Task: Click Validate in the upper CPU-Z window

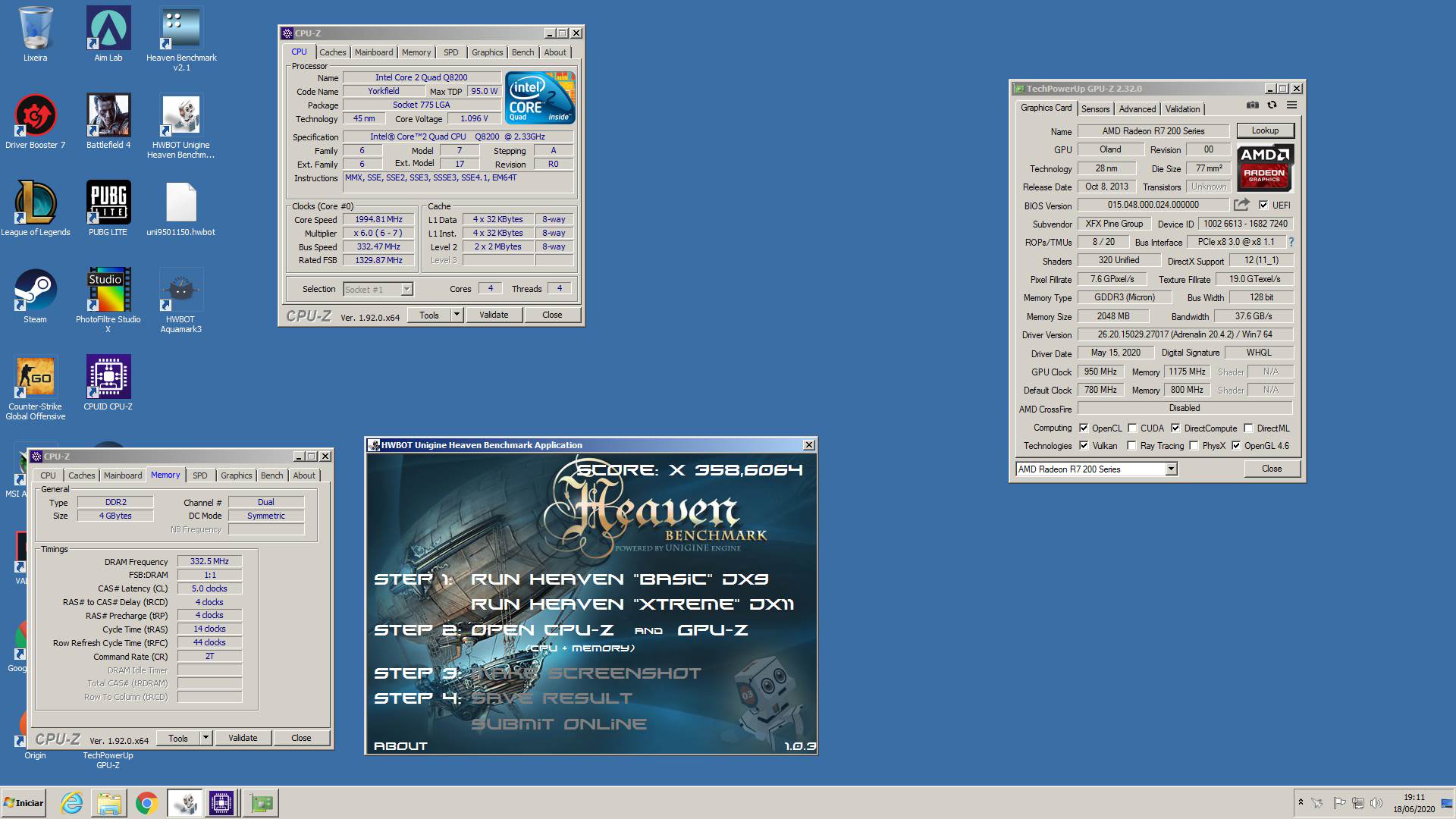Action: click(494, 315)
